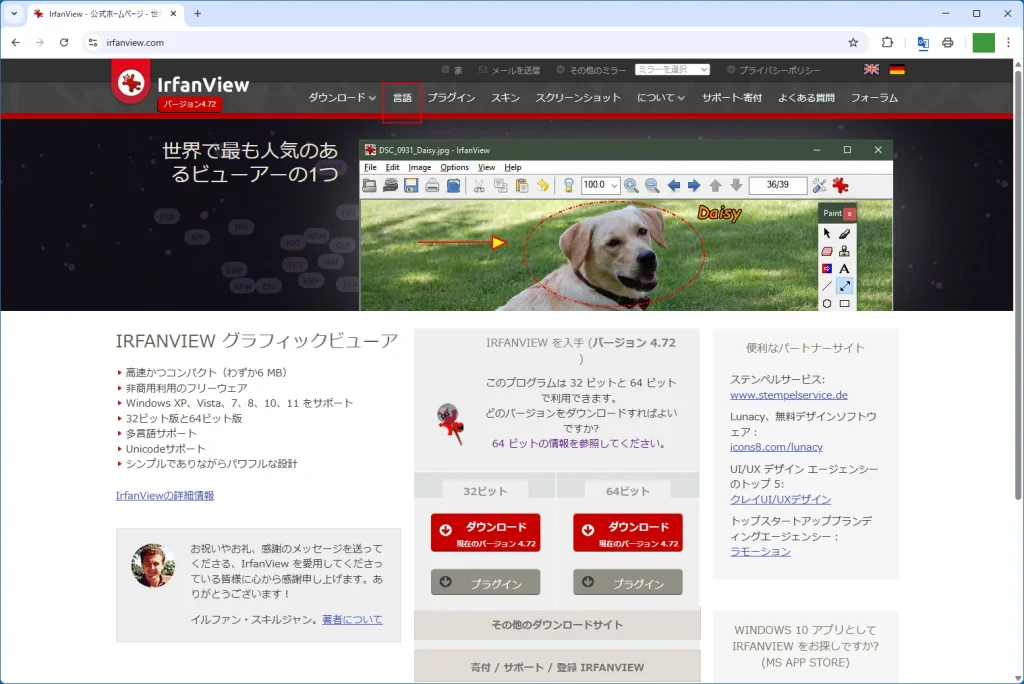
Task: Open the icons8.com/lunacy link
Action: pos(776,447)
